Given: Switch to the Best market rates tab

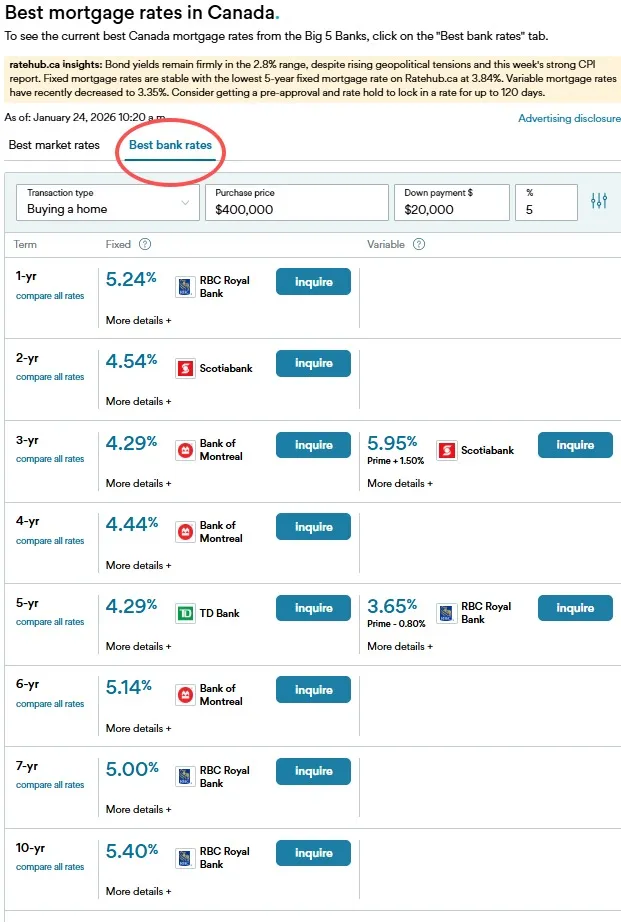Looking at the screenshot, I should (x=54, y=145).
